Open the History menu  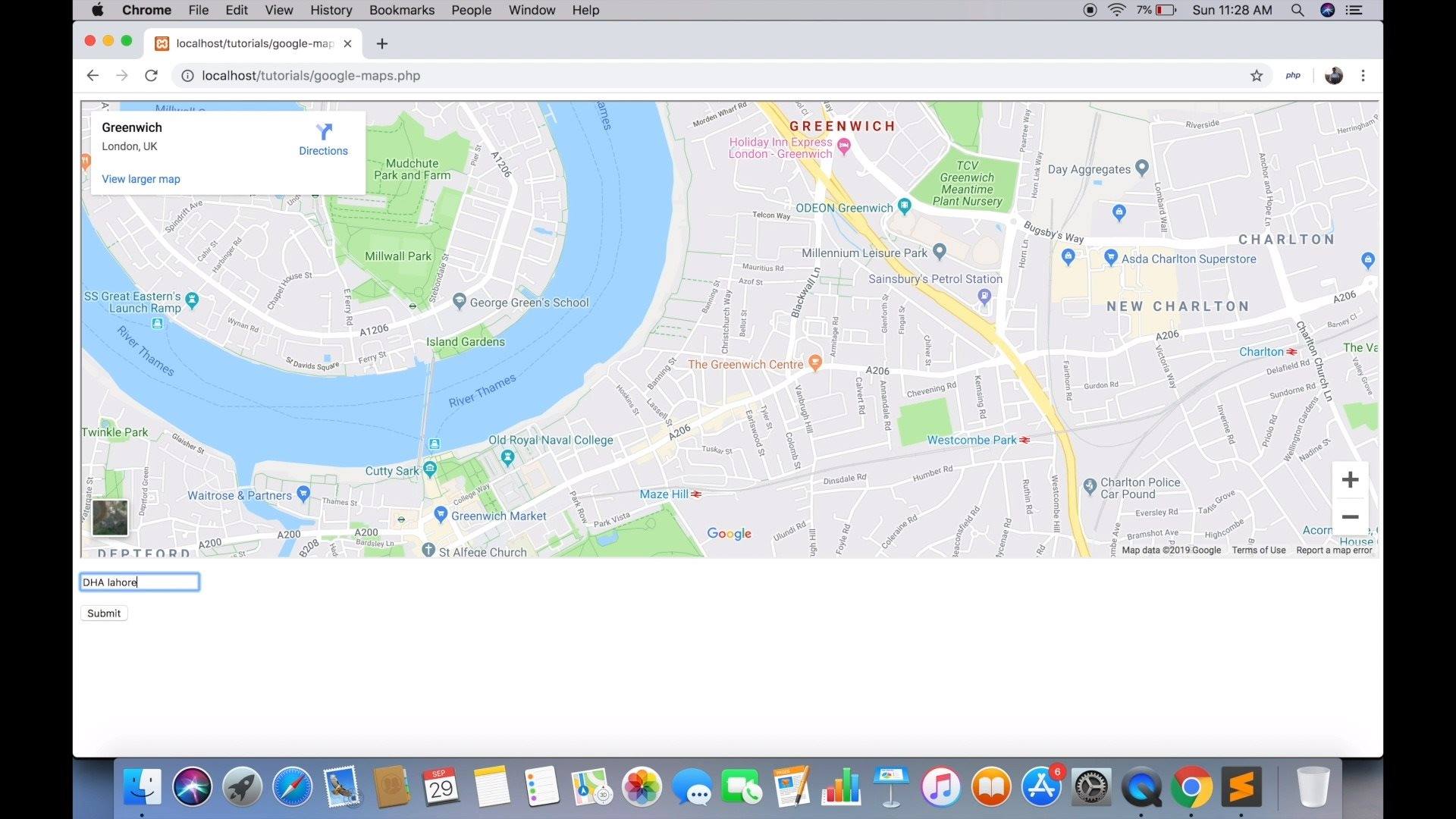click(331, 10)
